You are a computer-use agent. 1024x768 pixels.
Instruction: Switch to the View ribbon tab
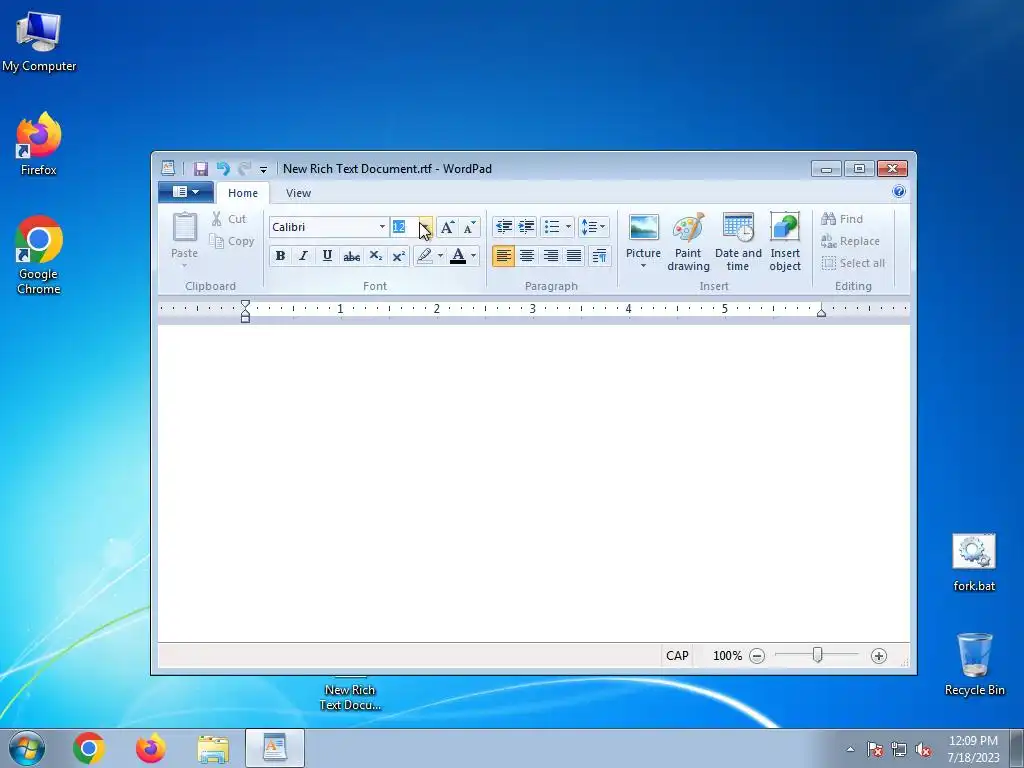coord(298,193)
